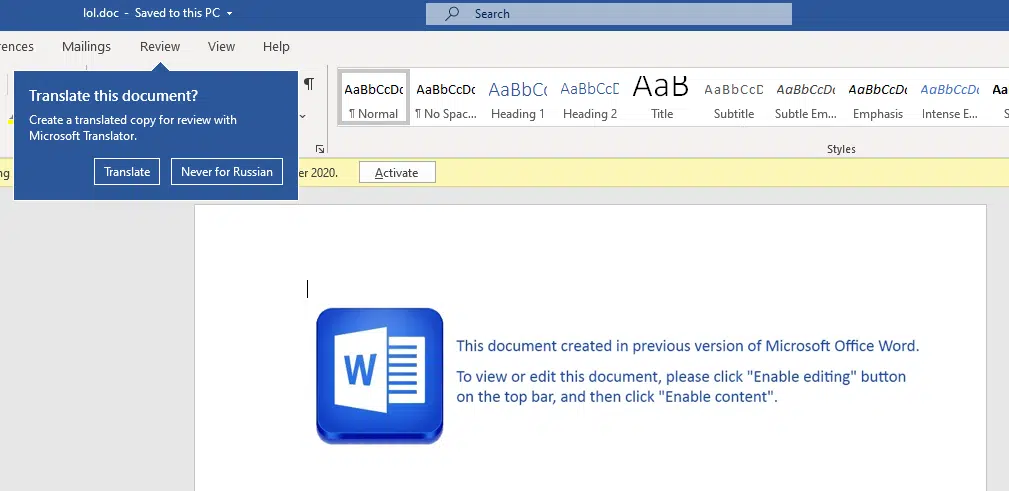The image size is (1009, 491).
Task: Apply the Heading 1 style
Action: pyautogui.click(x=517, y=97)
